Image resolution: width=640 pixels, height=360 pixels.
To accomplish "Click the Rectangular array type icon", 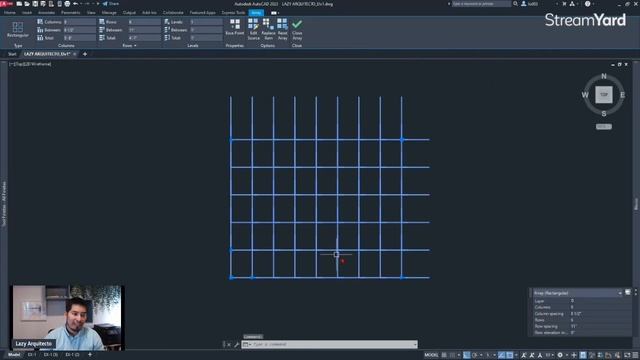I will pos(18,27).
